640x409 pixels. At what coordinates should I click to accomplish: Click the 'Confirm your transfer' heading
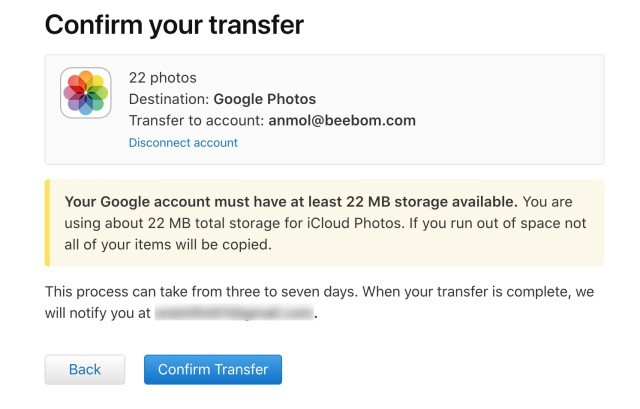pyautogui.click(x=174, y=24)
